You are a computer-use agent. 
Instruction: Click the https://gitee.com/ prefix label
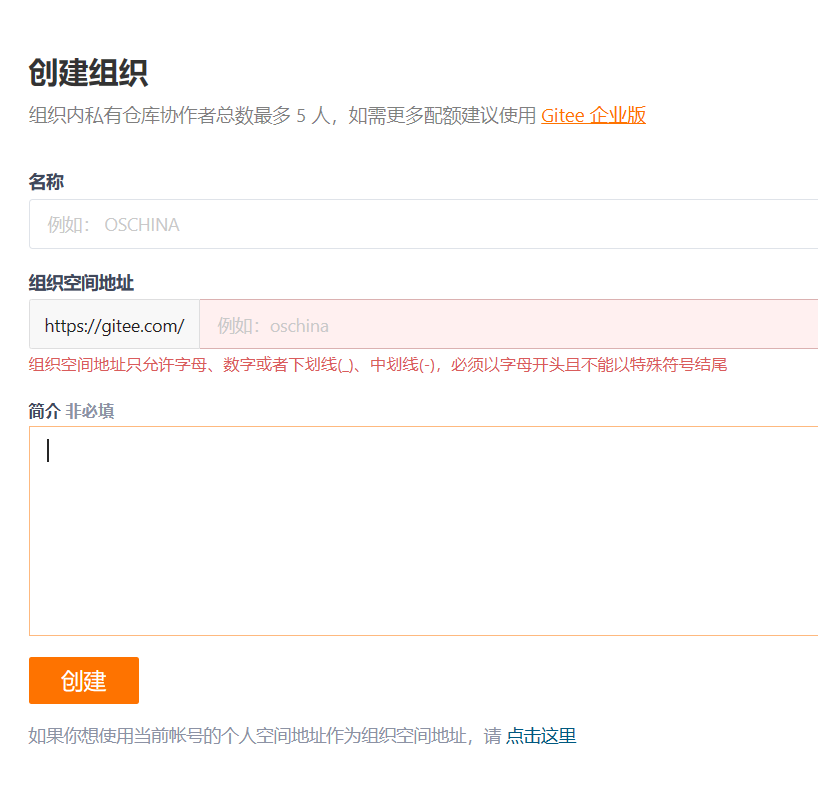point(113,325)
